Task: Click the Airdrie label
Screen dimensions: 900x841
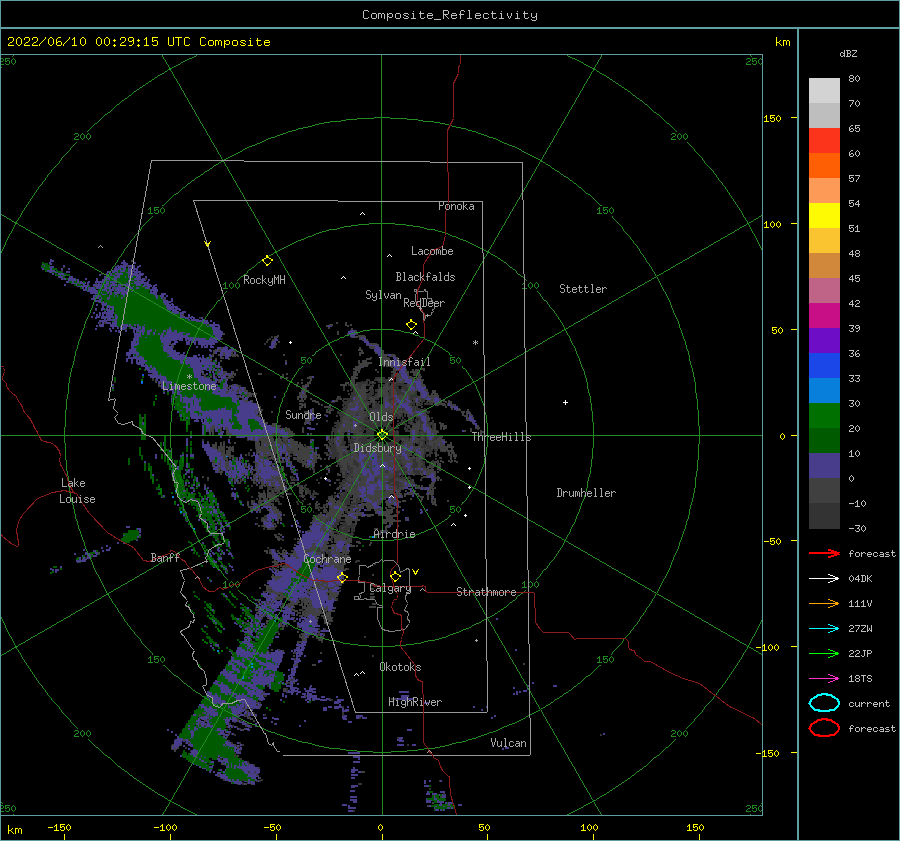Action: coord(394,534)
